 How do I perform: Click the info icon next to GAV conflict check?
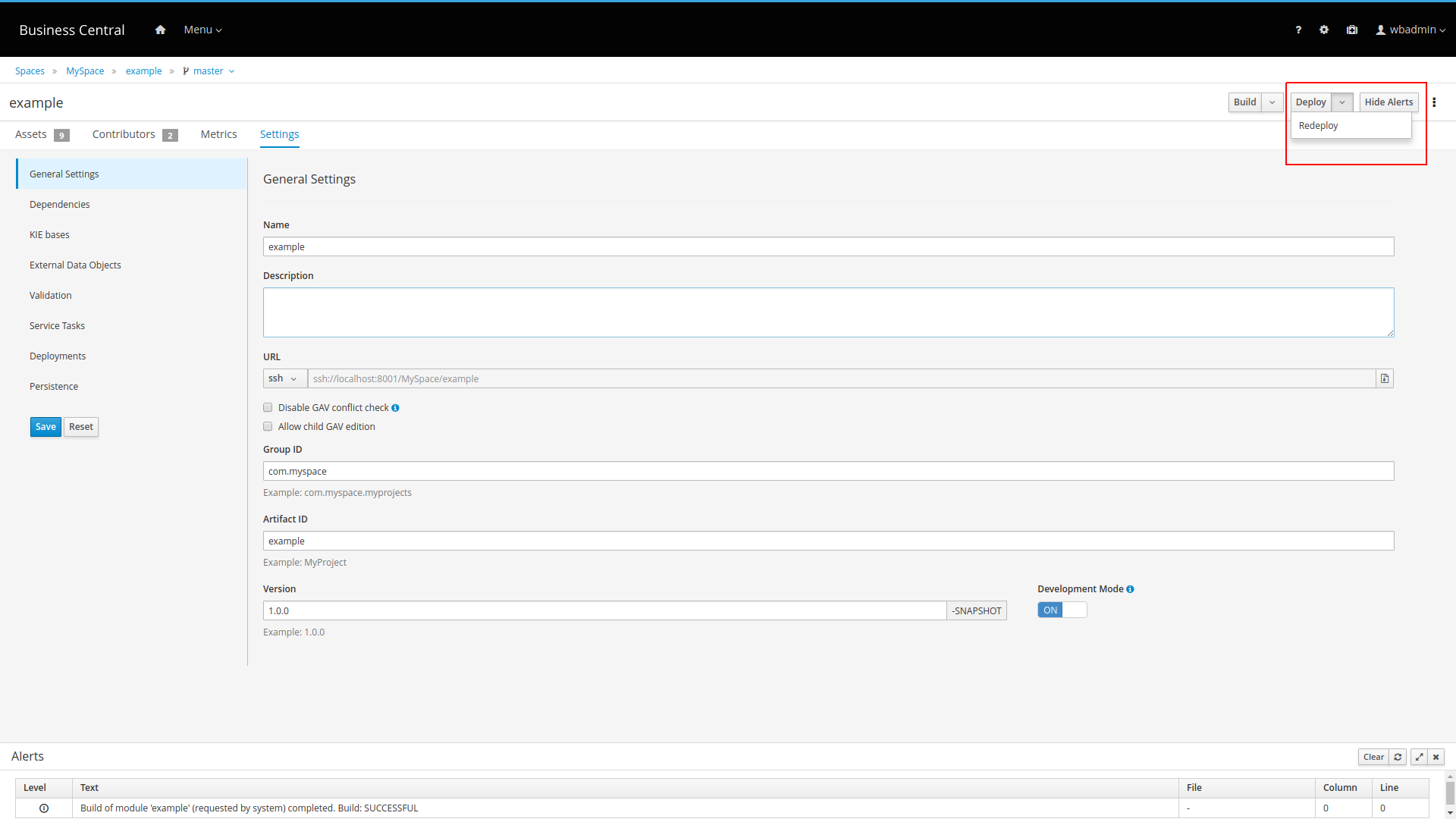pyautogui.click(x=396, y=407)
